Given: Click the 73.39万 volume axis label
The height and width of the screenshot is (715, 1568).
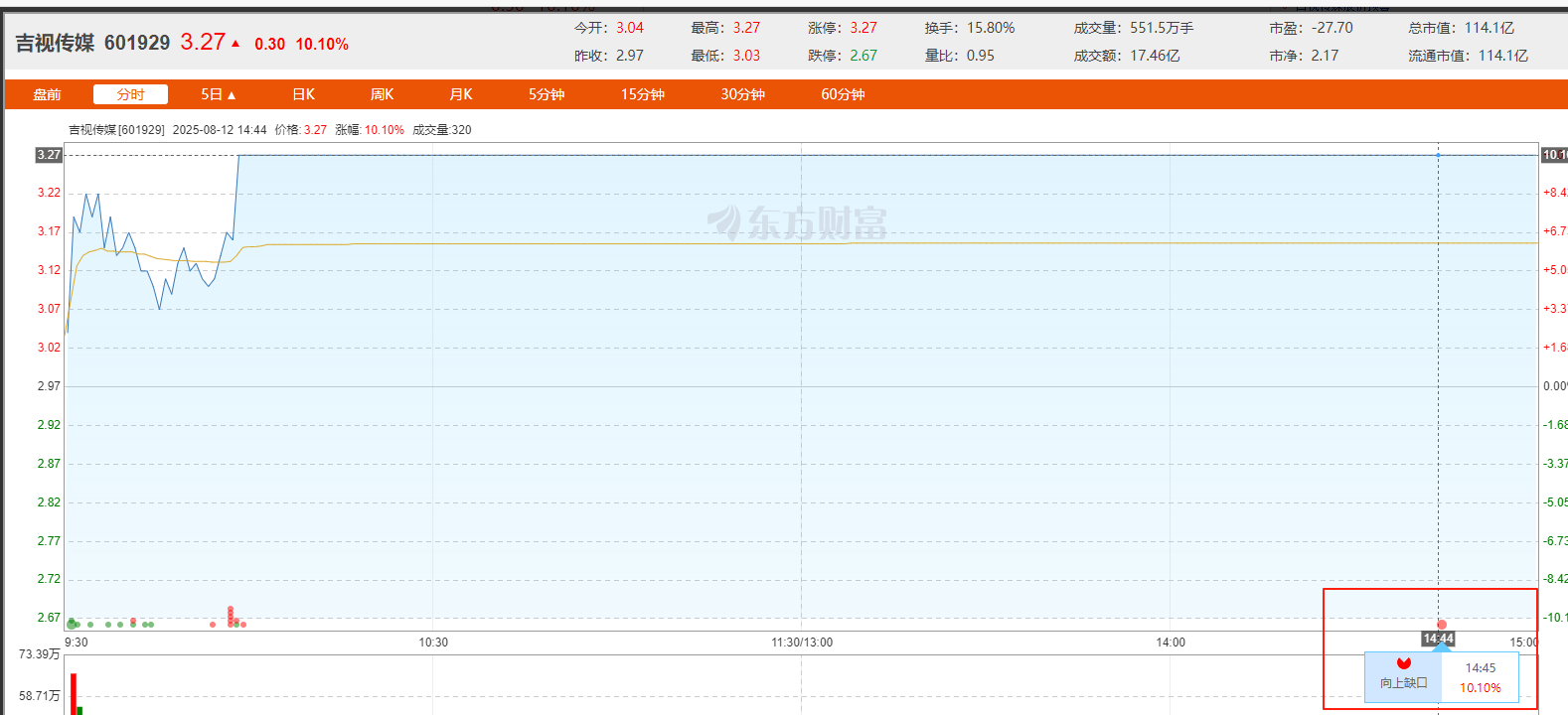Looking at the screenshot, I should 40,654.
